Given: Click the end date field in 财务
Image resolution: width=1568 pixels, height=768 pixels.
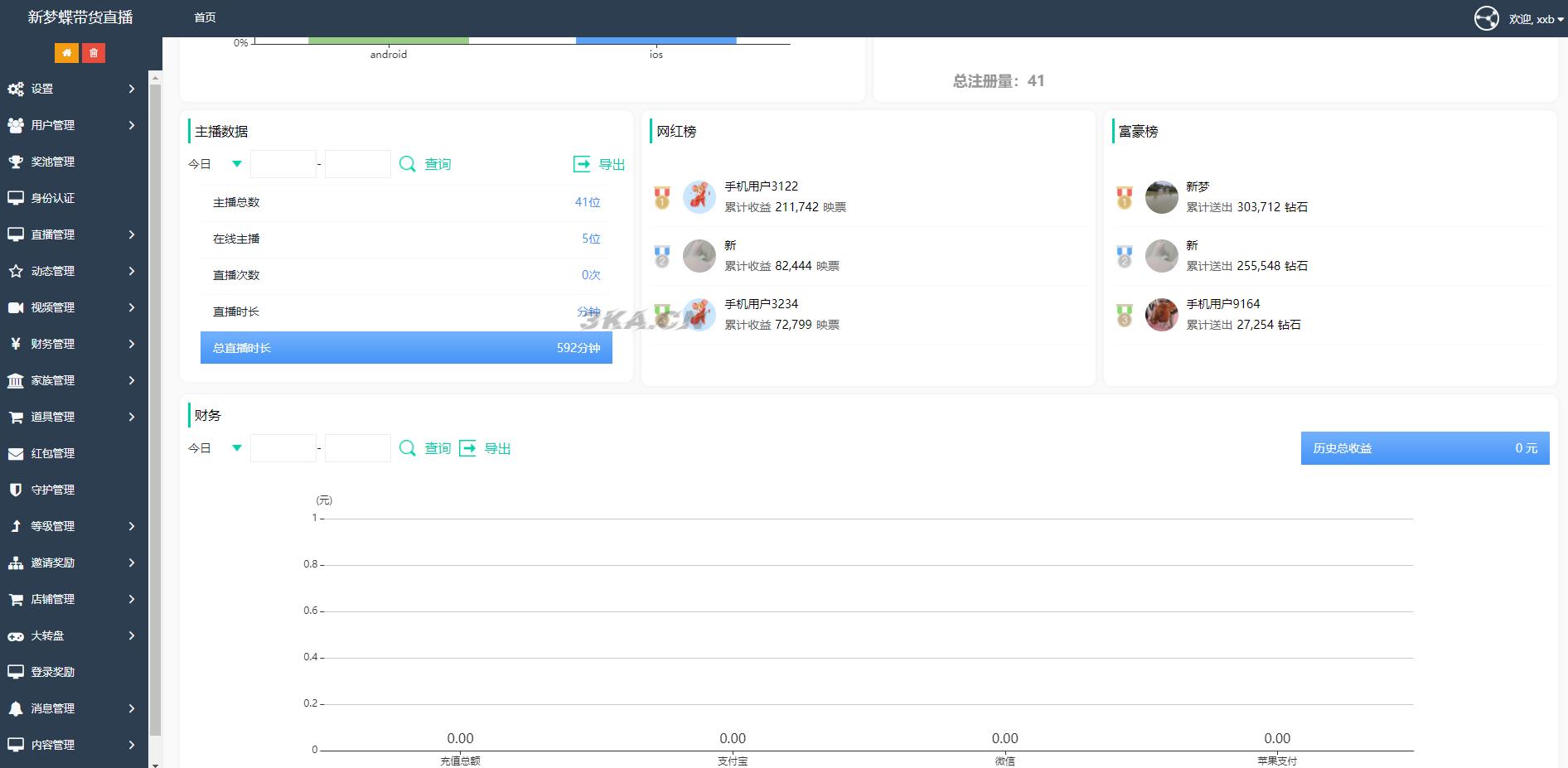Looking at the screenshot, I should coord(358,448).
